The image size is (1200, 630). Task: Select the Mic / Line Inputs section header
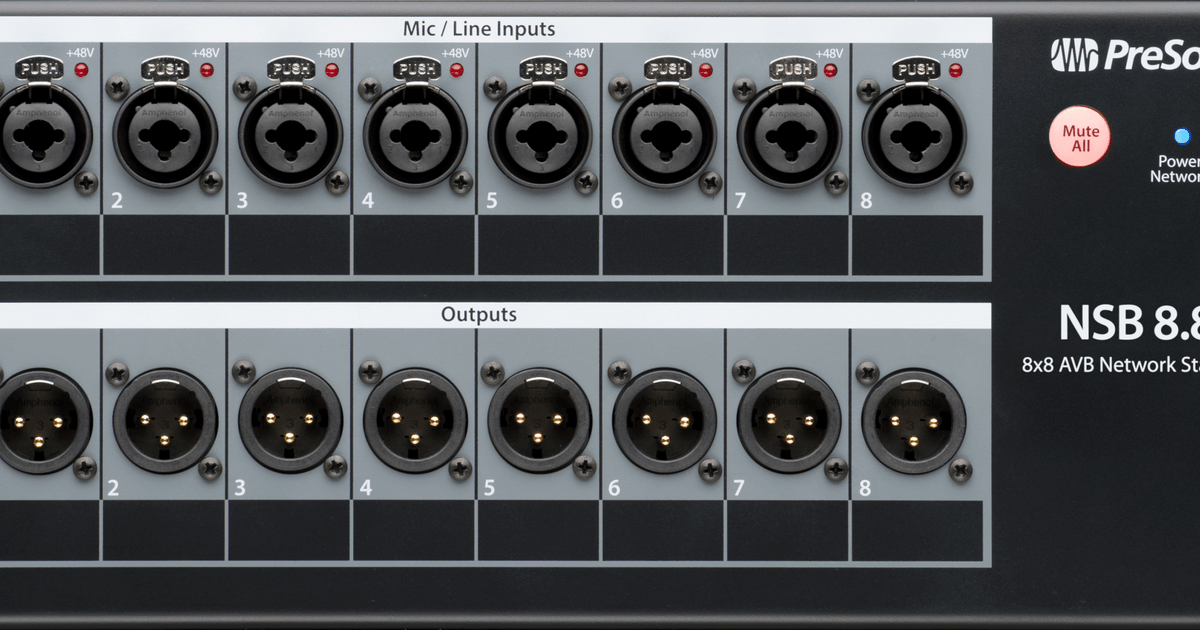pos(480,29)
